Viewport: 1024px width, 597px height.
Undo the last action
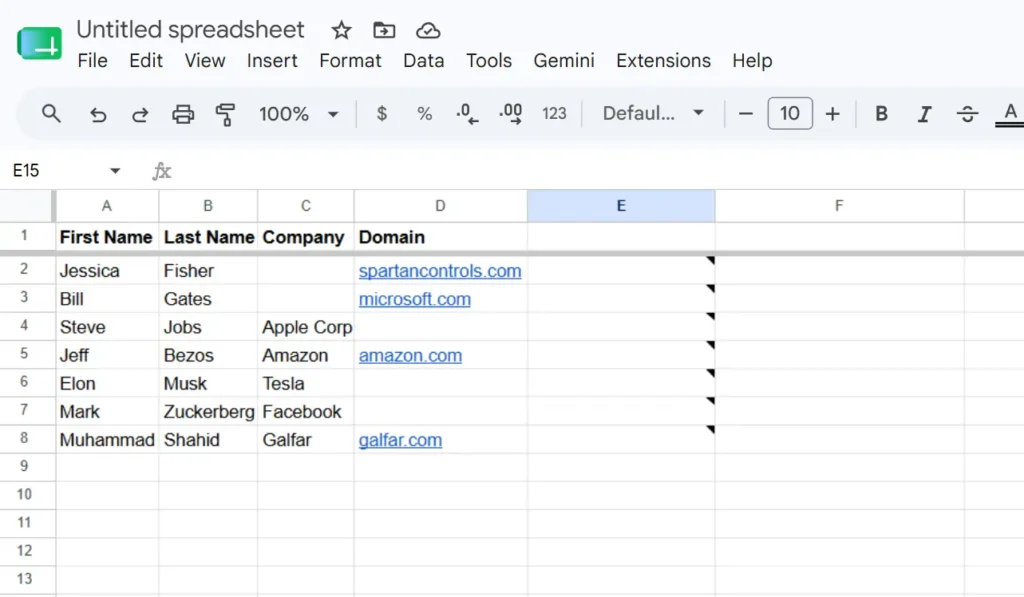pyautogui.click(x=97, y=114)
